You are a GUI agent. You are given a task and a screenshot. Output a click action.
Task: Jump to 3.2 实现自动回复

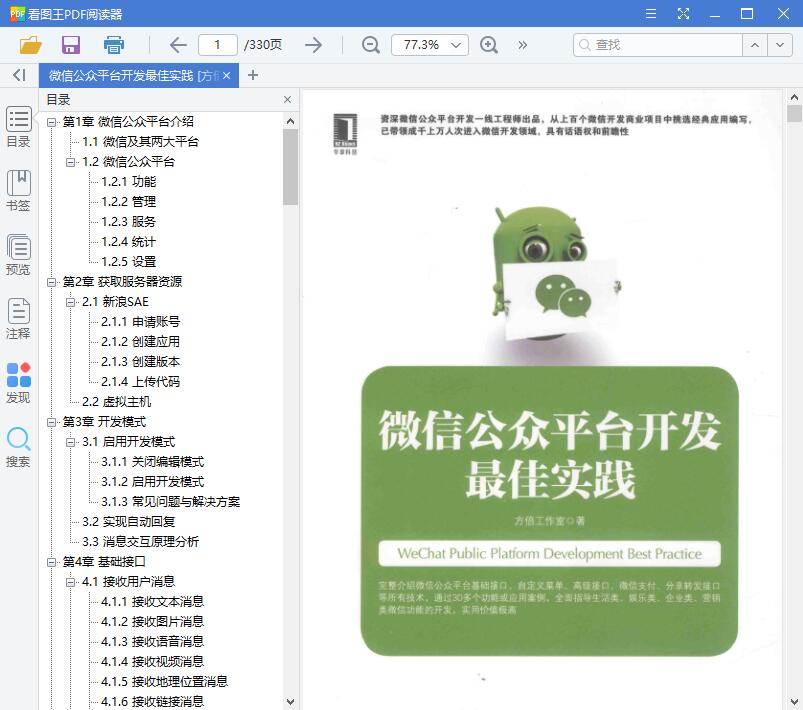coord(129,521)
